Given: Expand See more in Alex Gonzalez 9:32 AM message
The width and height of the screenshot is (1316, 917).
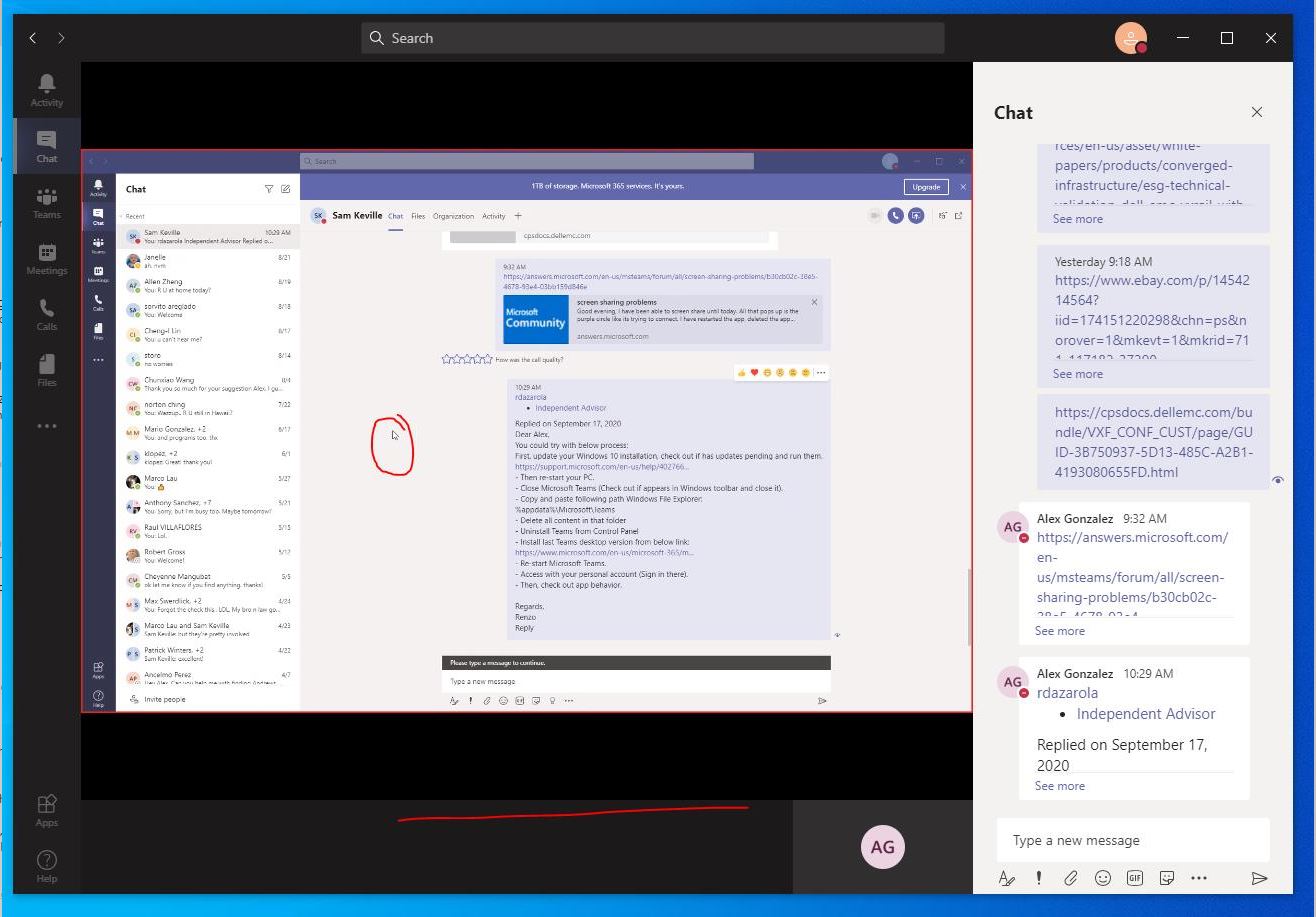Looking at the screenshot, I should pos(1060,631).
